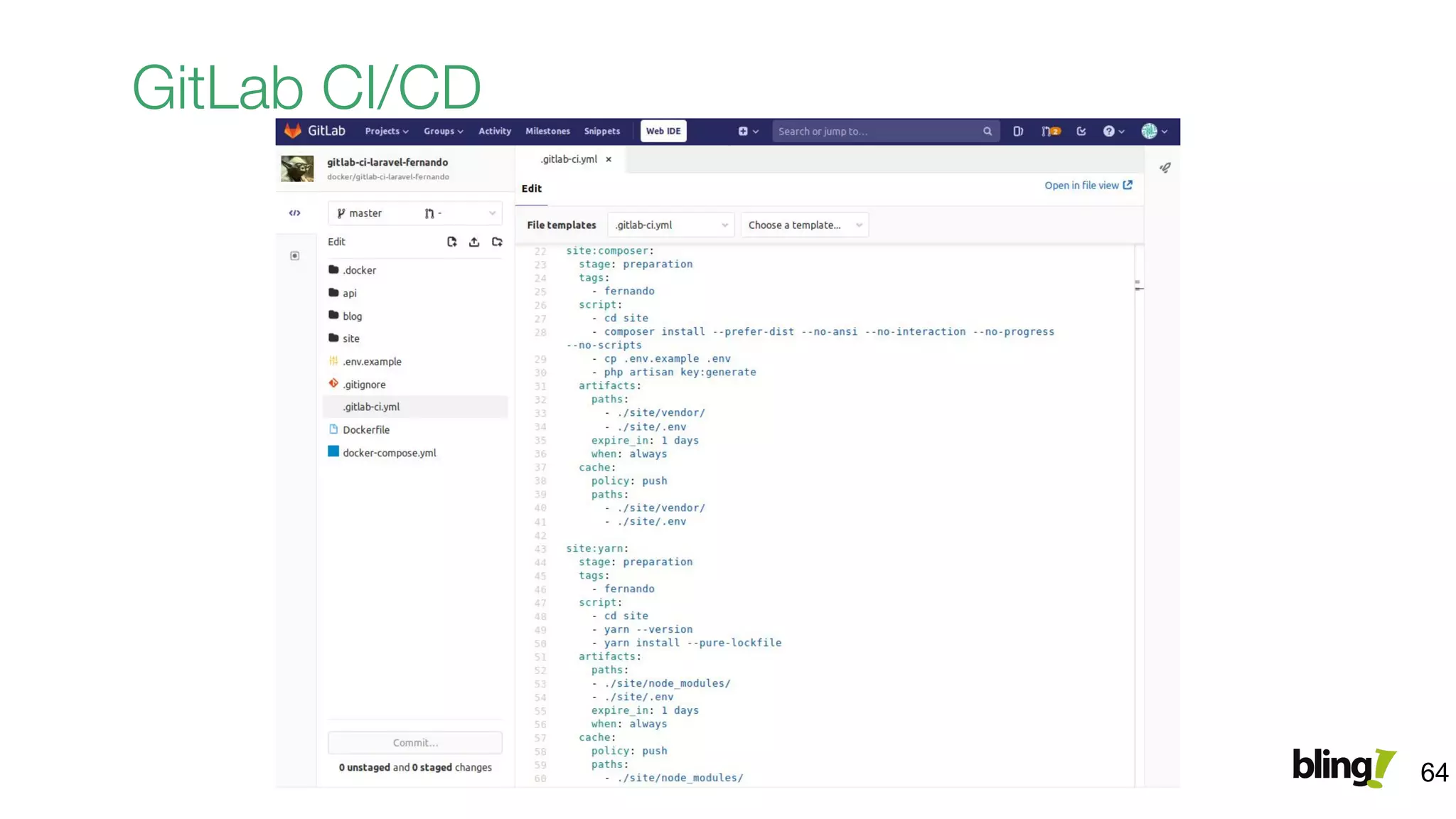Click the merge request icon beside master

[x=429, y=213]
